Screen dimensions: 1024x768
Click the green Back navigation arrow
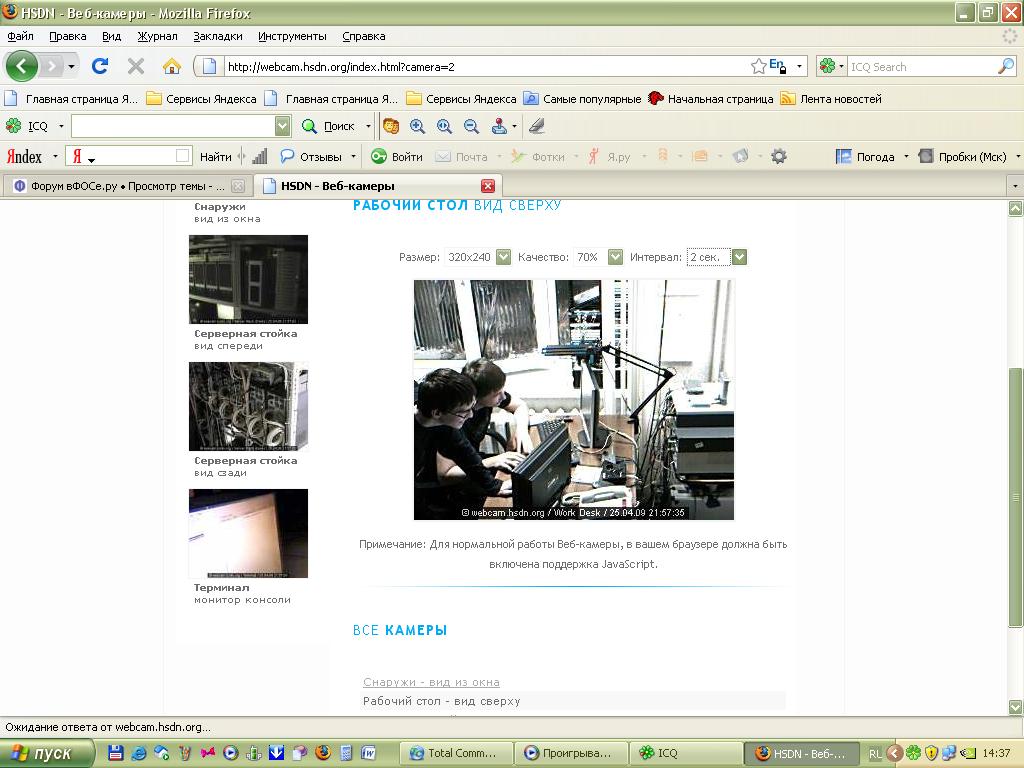pos(22,67)
